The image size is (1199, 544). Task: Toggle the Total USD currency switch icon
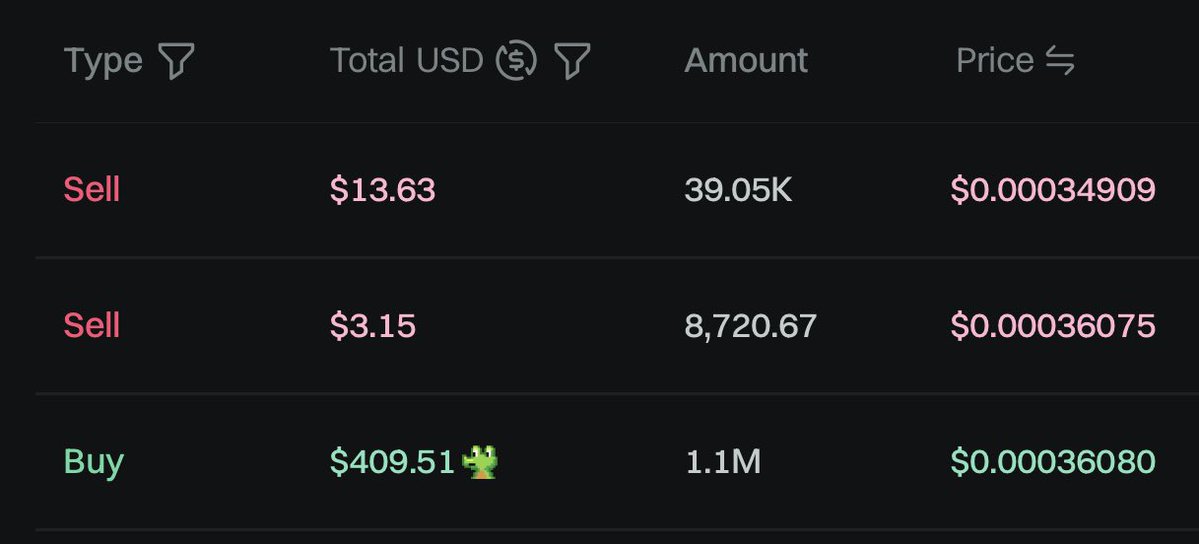516,60
